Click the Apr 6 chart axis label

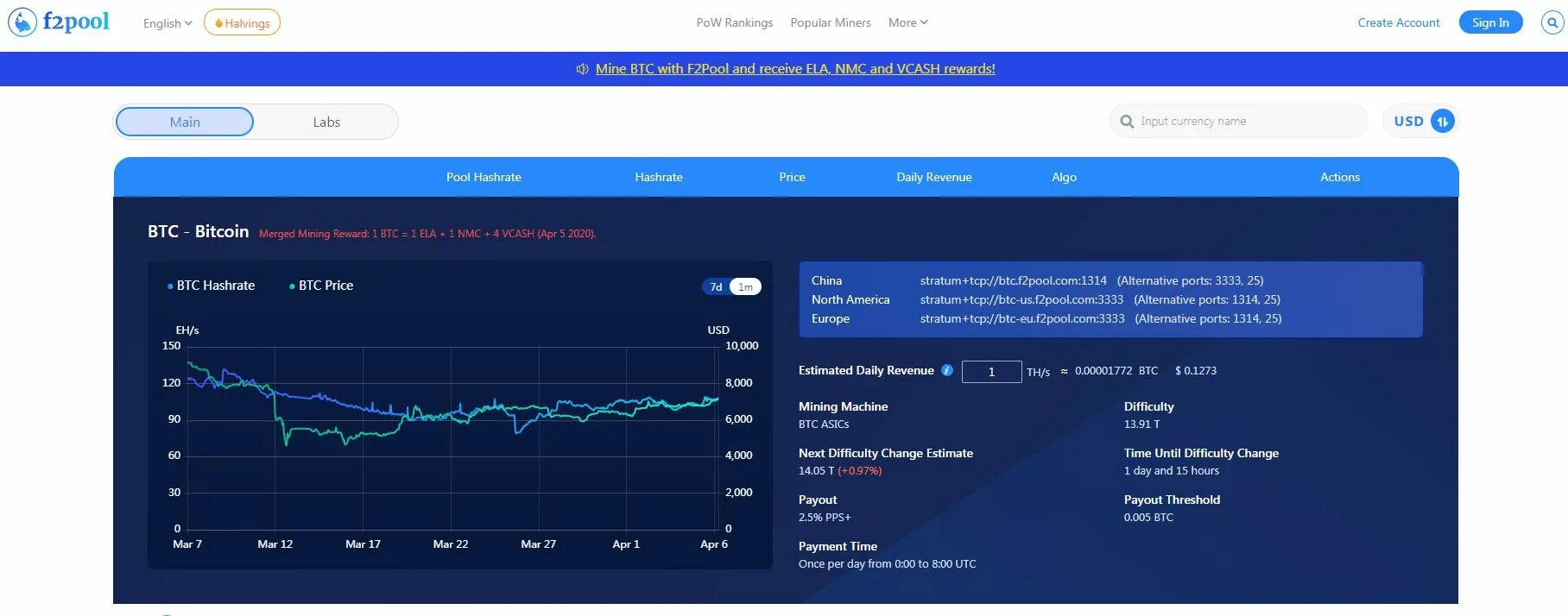click(x=714, y=544)
